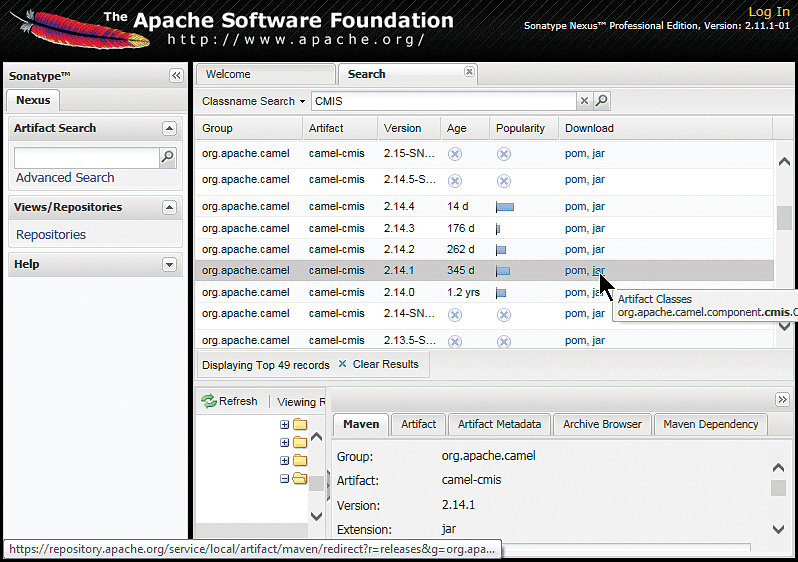Collapse the Artifact Search panel
This screenshot has width=798, height=562.
coord(169,128)
